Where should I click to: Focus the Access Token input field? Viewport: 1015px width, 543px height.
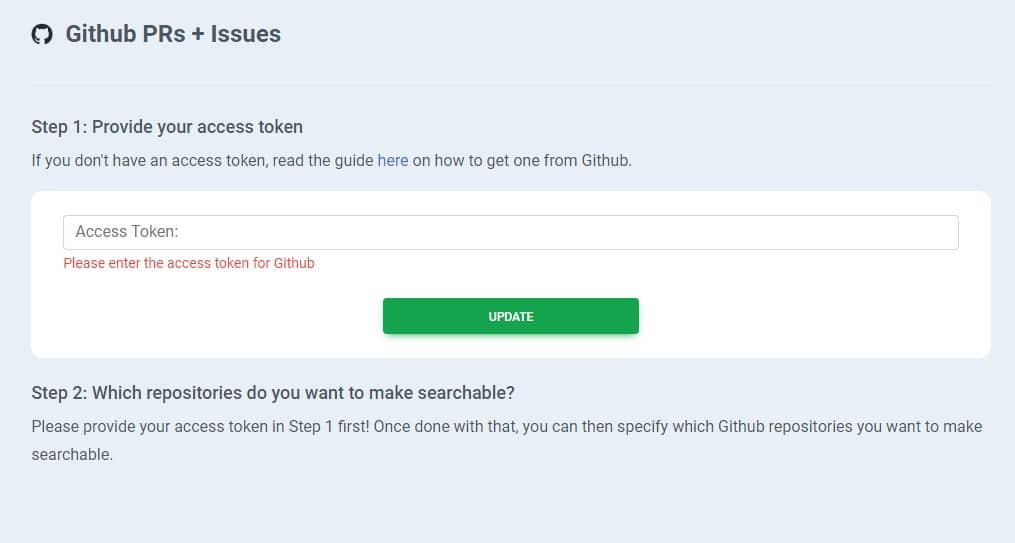coord(510,232)
